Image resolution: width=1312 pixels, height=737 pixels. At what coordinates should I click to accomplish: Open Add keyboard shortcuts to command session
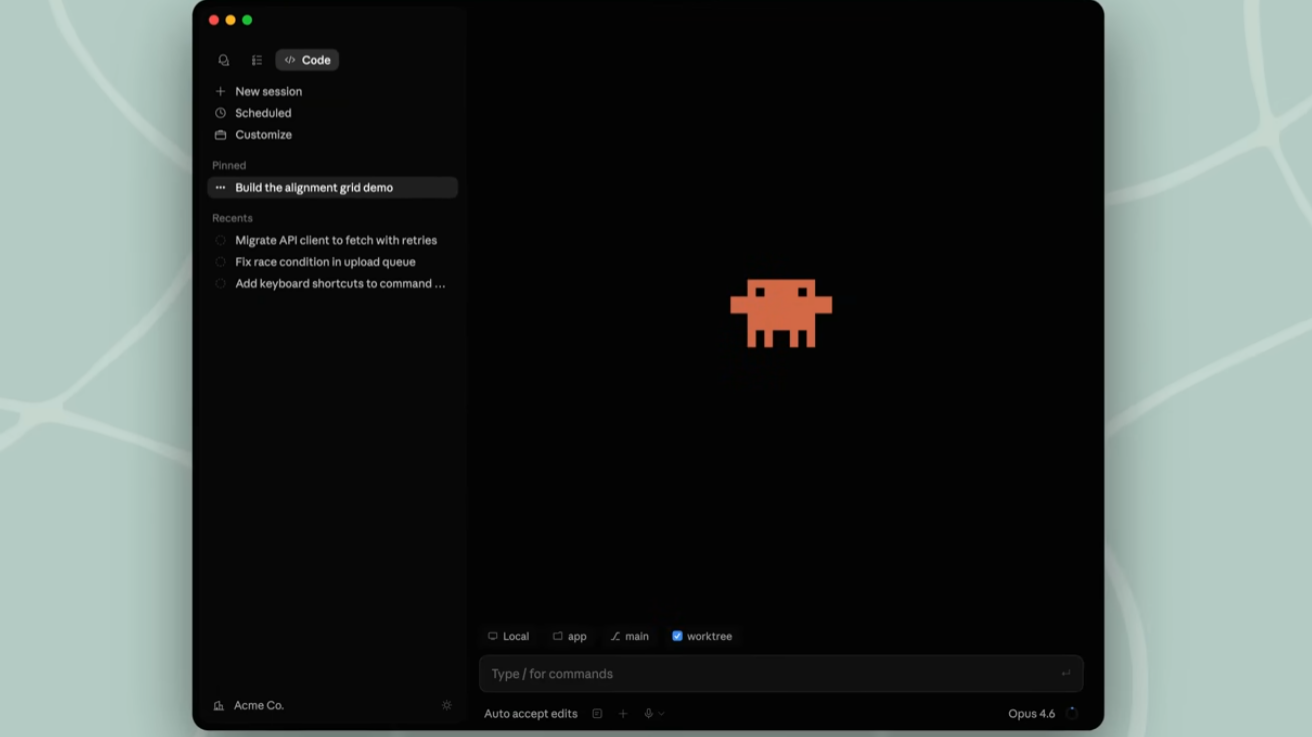click(340, 284)
